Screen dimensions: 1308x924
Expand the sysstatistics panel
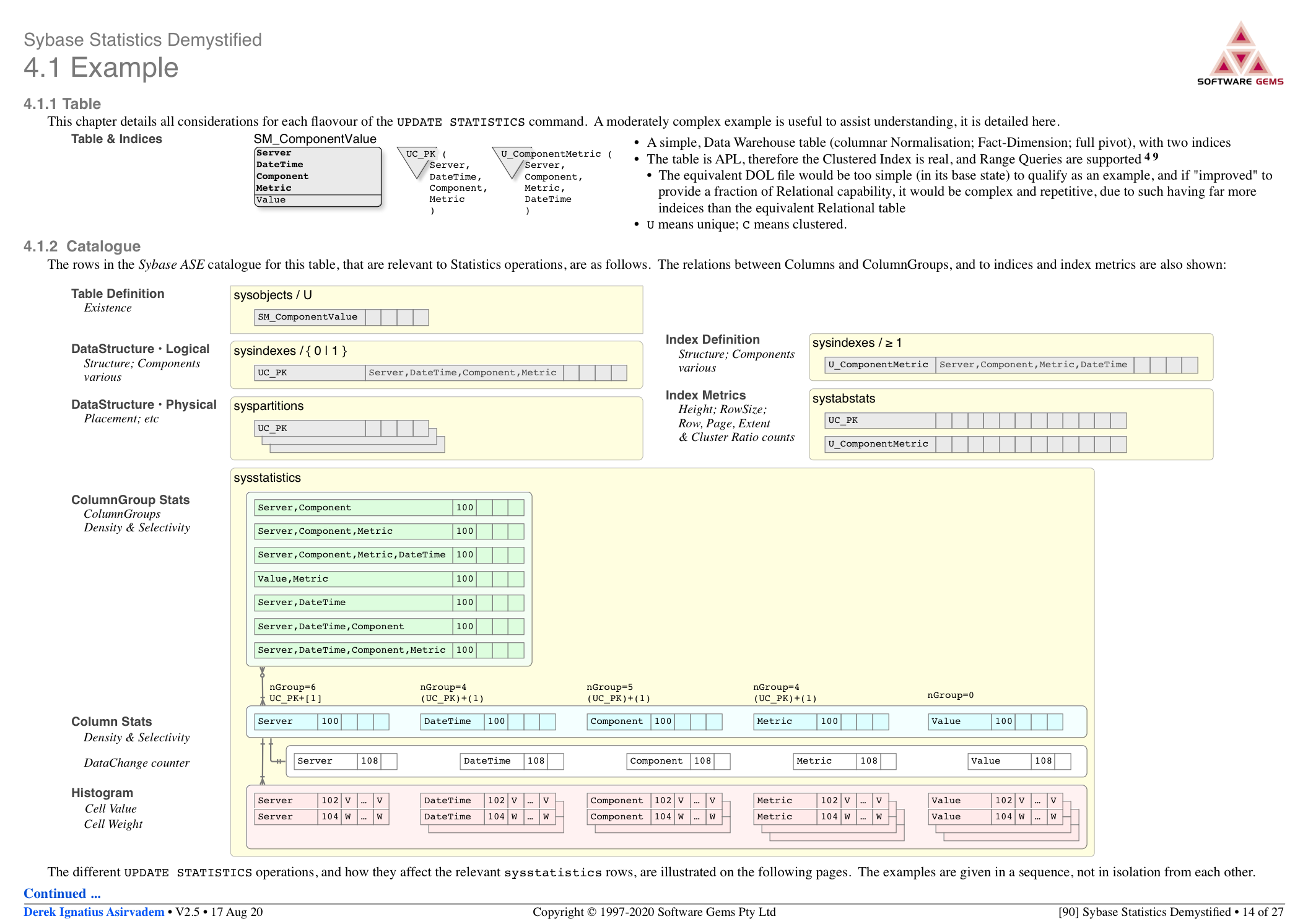pos(266,477)
